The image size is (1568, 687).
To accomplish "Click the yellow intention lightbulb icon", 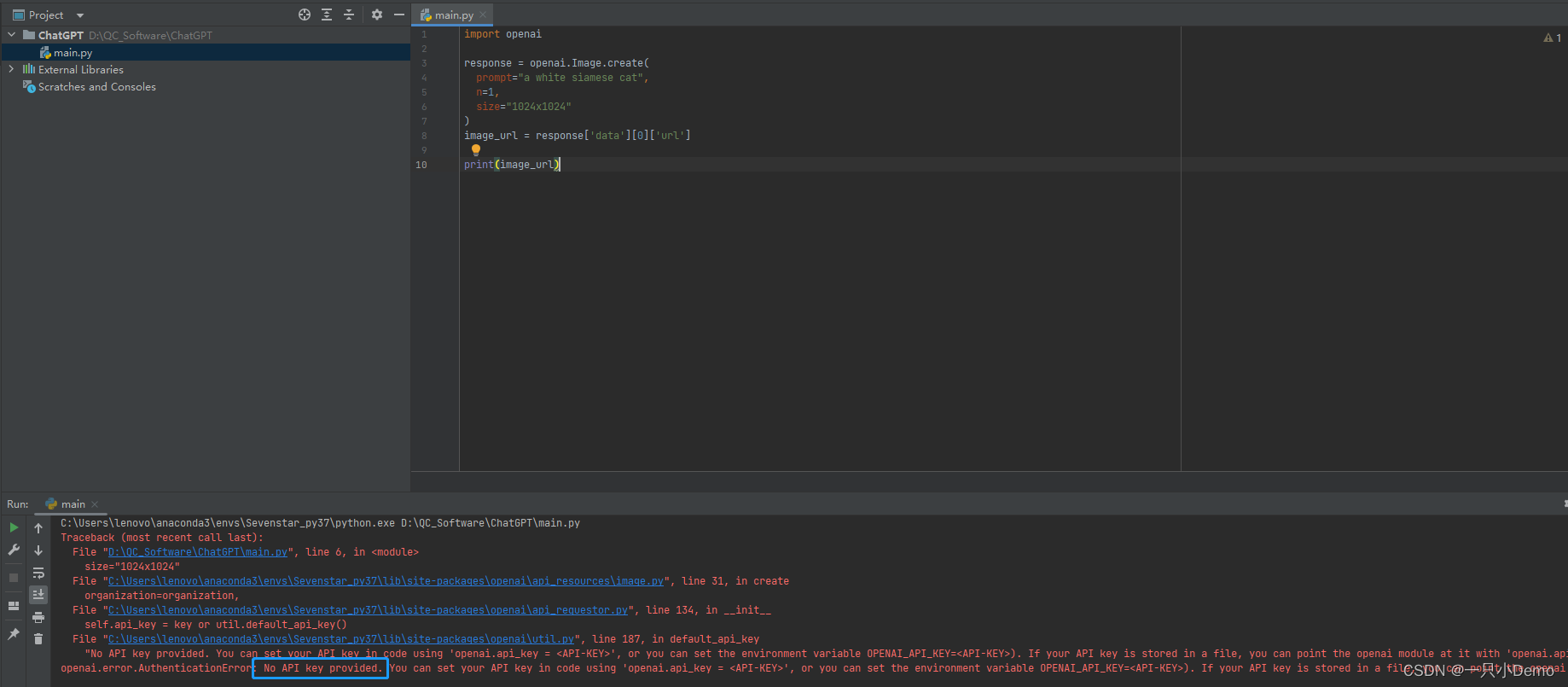I will tap(476, 150).
